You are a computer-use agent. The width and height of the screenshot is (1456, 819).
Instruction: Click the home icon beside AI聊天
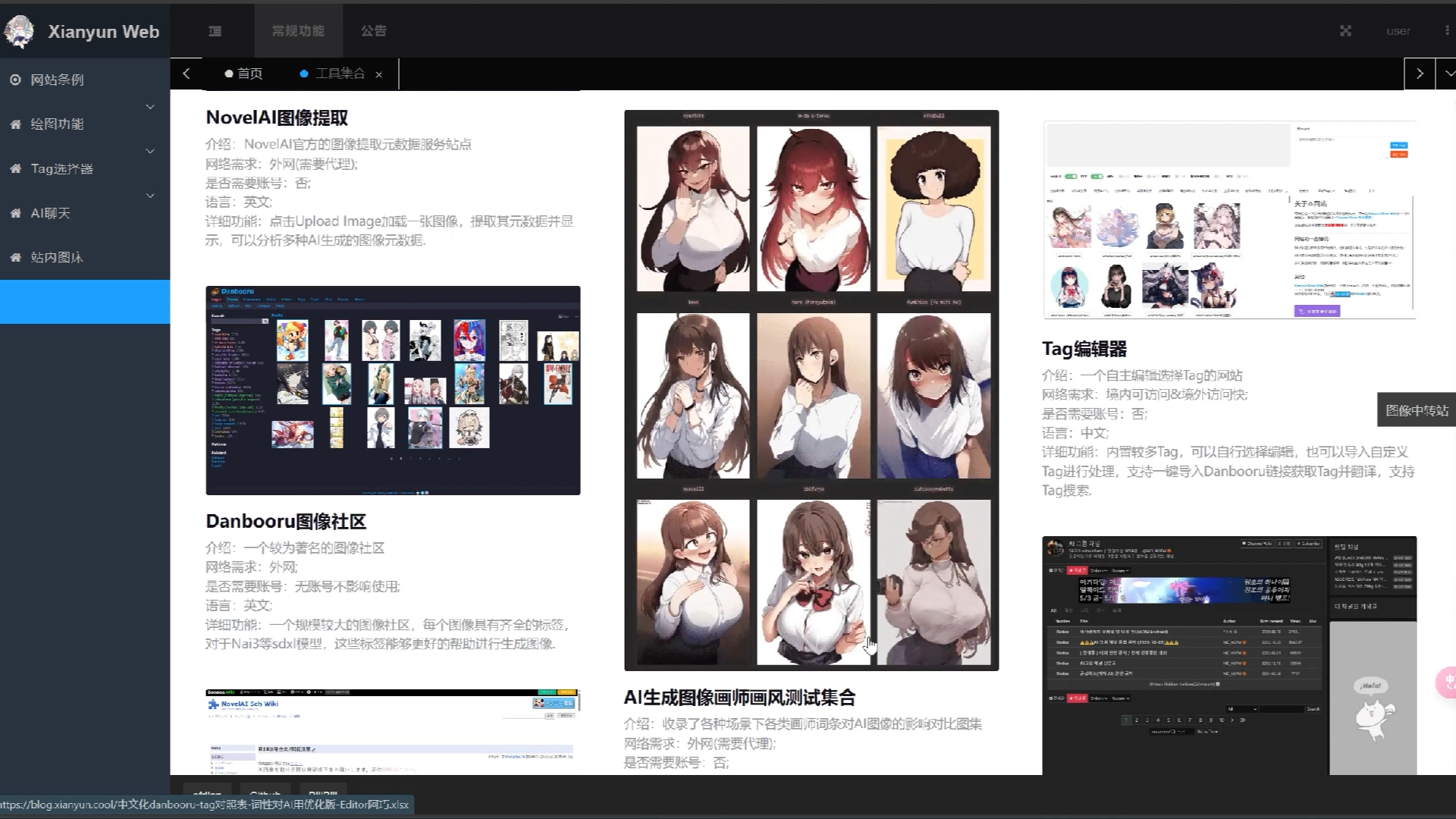(15, 213)
